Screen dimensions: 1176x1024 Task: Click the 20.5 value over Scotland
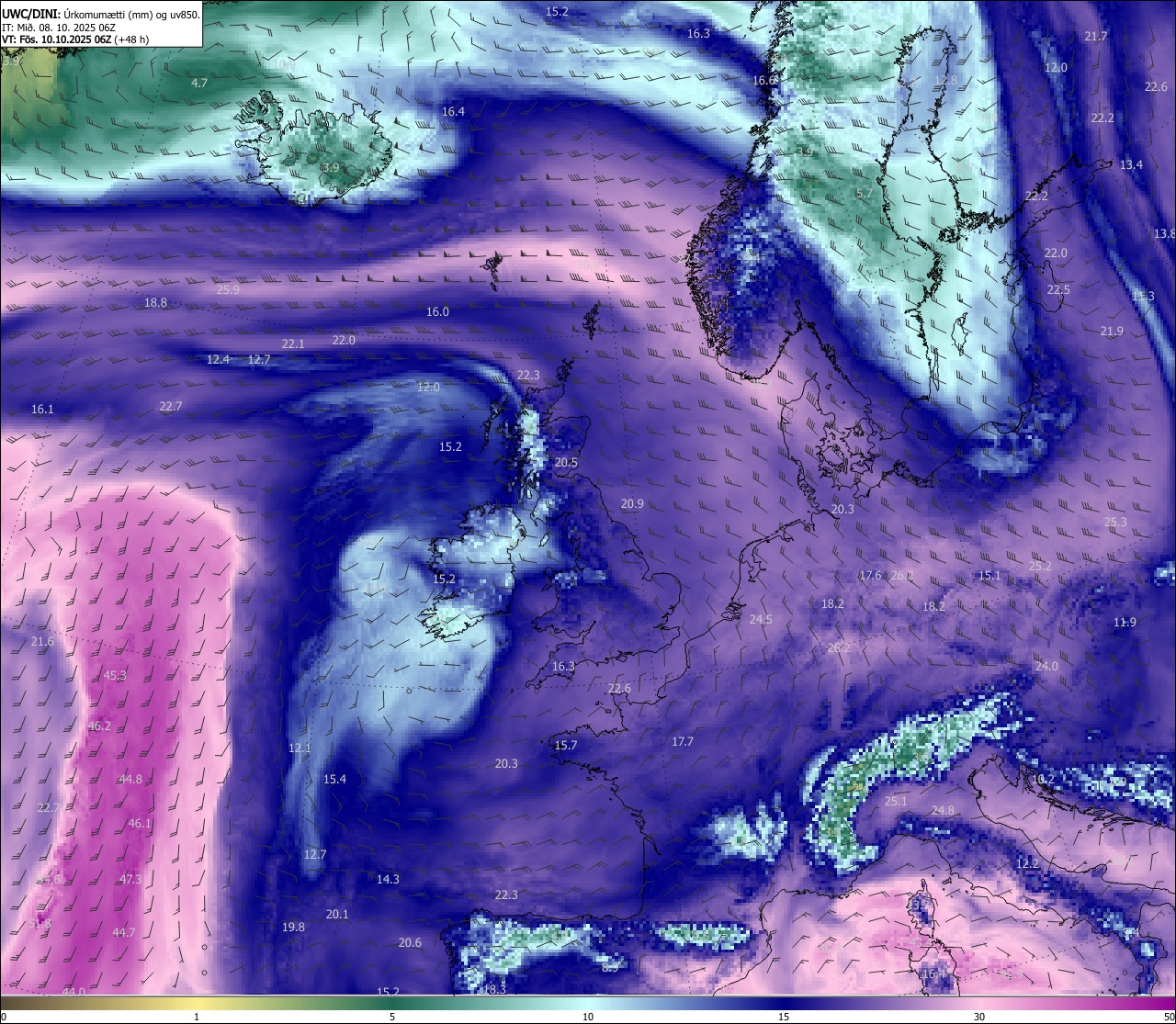point(566,462)
